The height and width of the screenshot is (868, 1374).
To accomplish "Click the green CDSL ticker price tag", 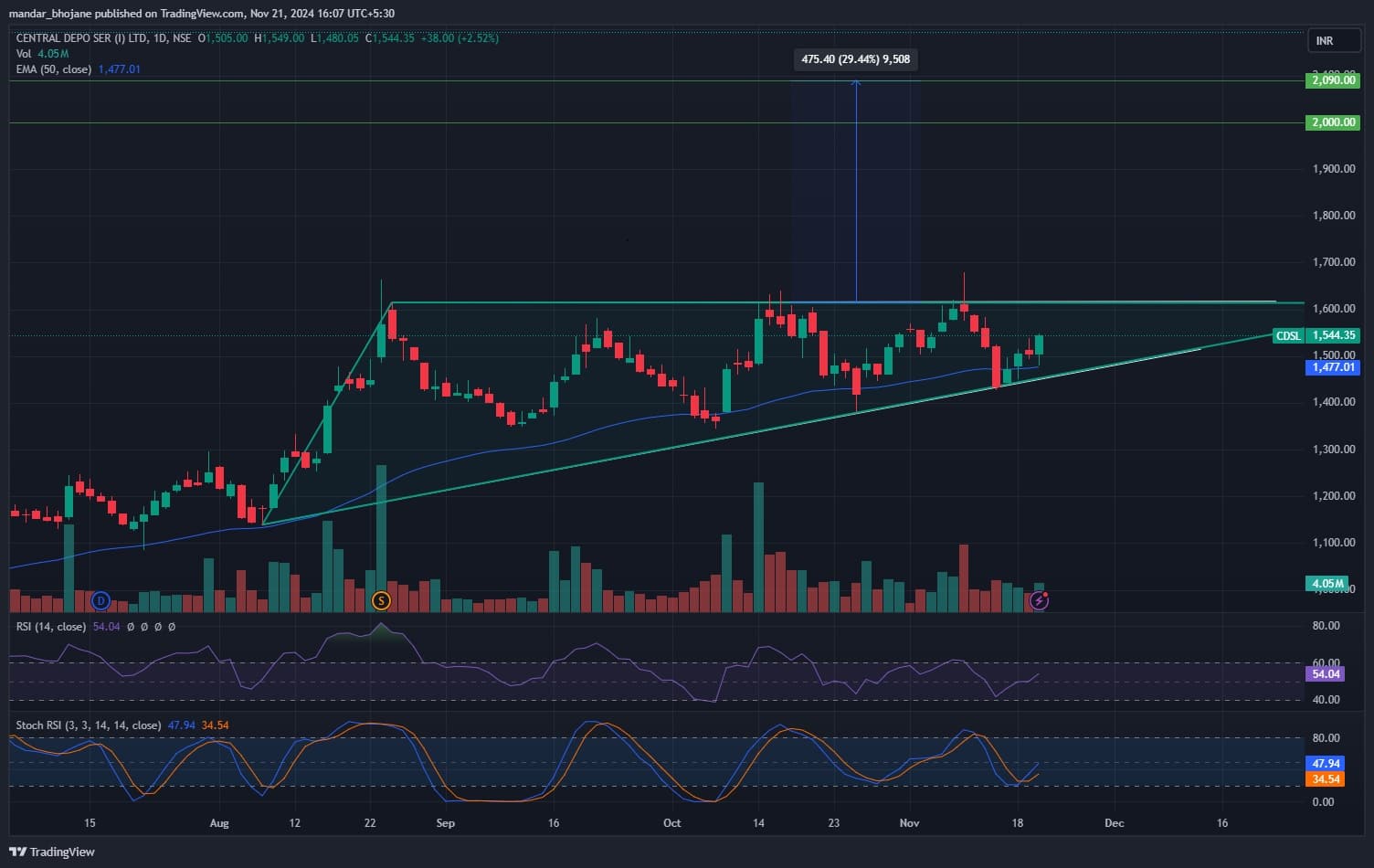I will [1316, 335].
